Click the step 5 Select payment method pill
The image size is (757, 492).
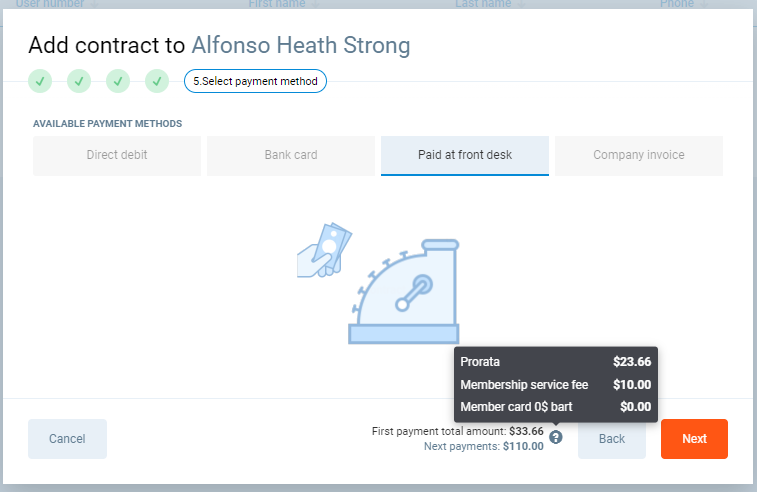pyautogui.click(x=255, y=81)
